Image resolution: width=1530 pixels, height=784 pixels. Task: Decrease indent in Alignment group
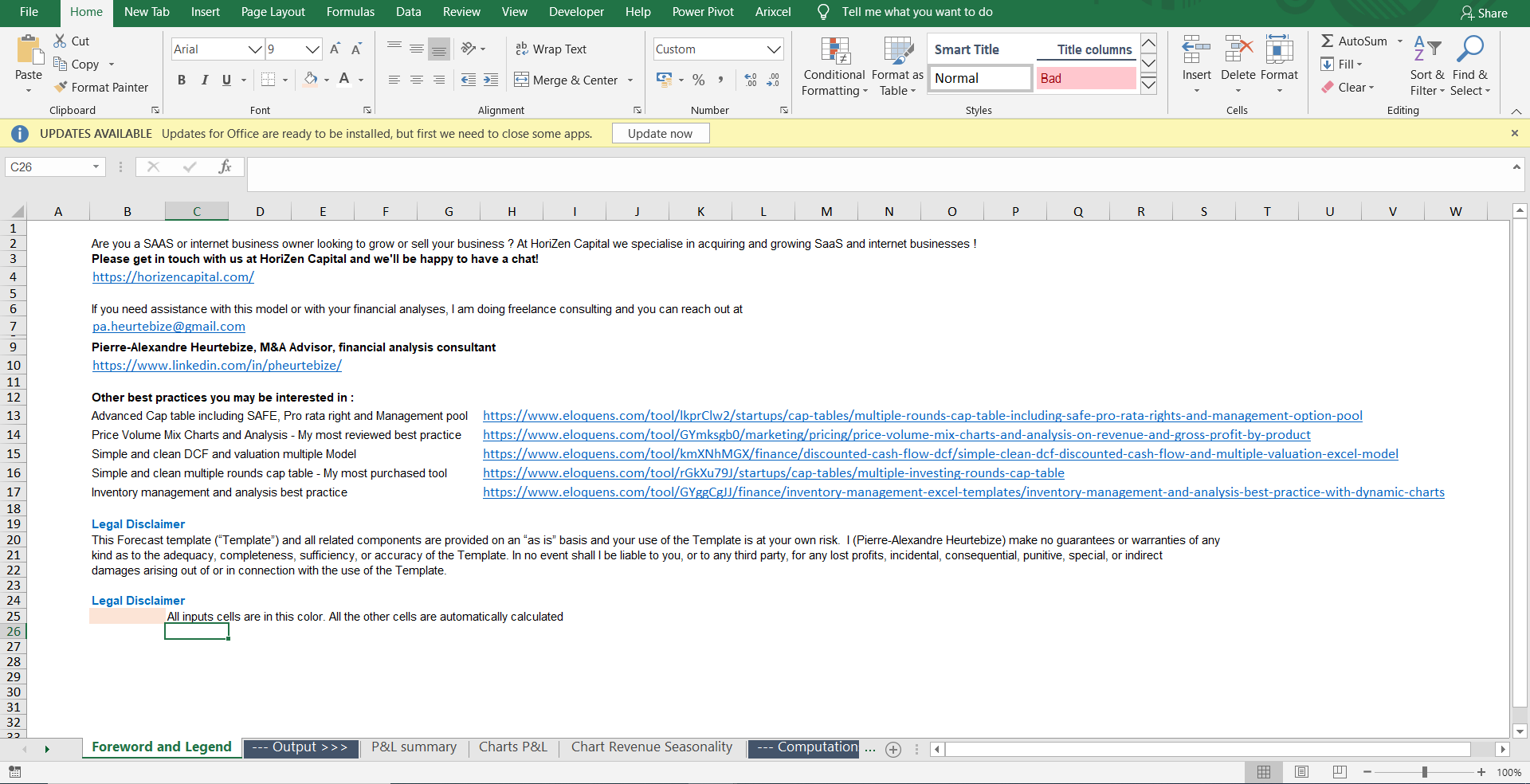click(469, 80)
